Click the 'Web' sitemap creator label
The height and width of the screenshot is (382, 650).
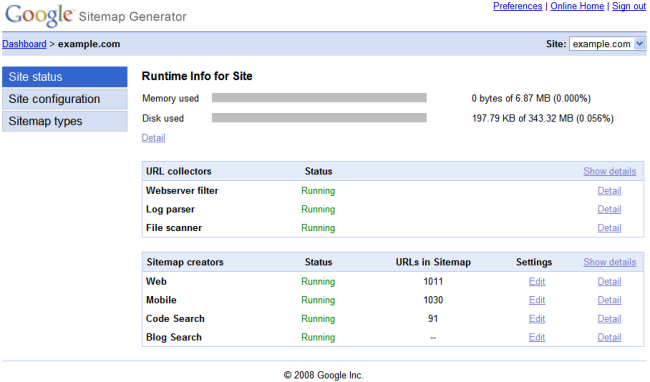(156, 281)
